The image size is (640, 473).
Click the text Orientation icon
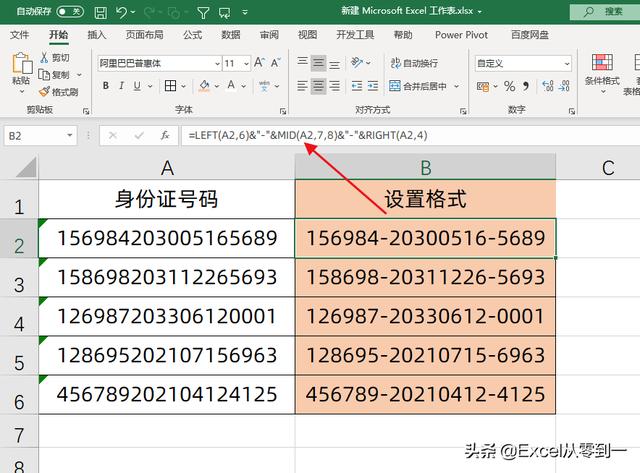357,62
